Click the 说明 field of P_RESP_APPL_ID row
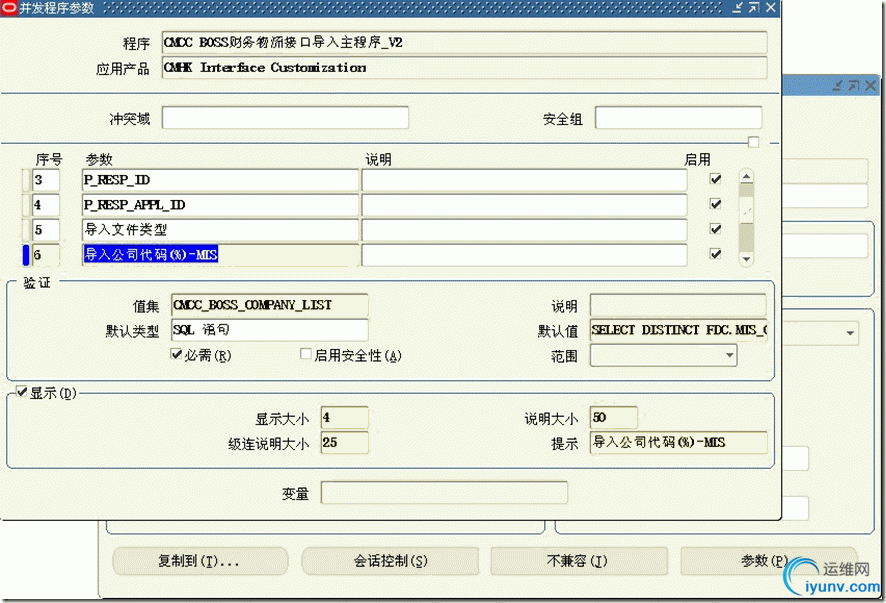The height and width of the screenshot is (603, 886). pos(524,205)
